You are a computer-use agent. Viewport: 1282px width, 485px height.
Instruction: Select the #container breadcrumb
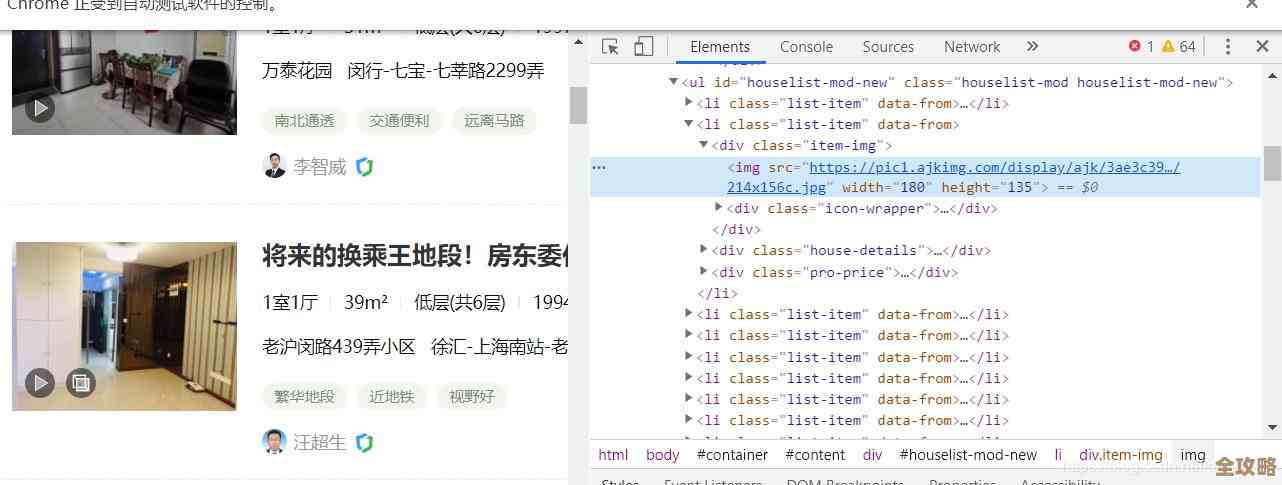point(732,454)
